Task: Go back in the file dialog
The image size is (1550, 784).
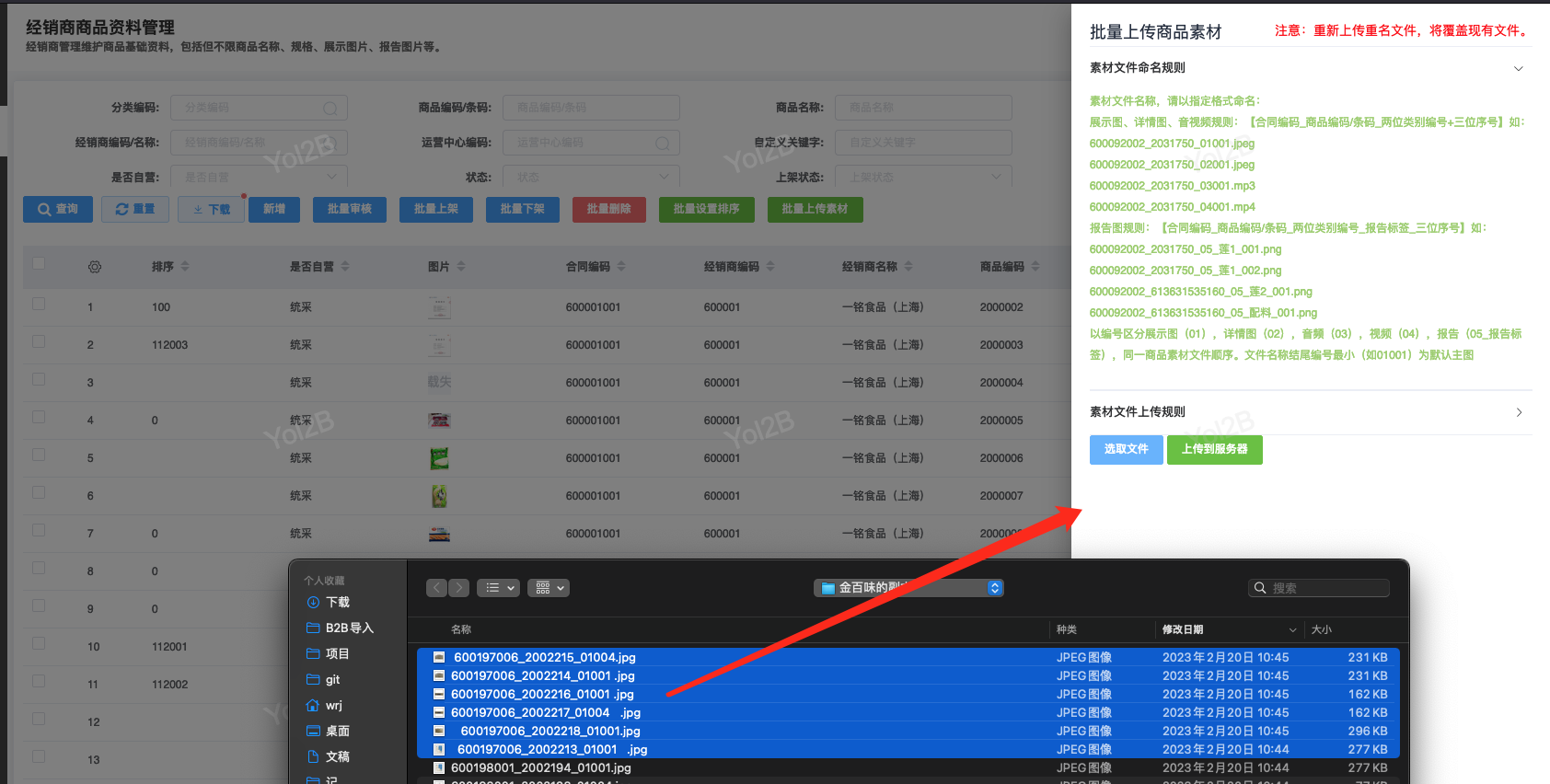Action: (437, 588)
